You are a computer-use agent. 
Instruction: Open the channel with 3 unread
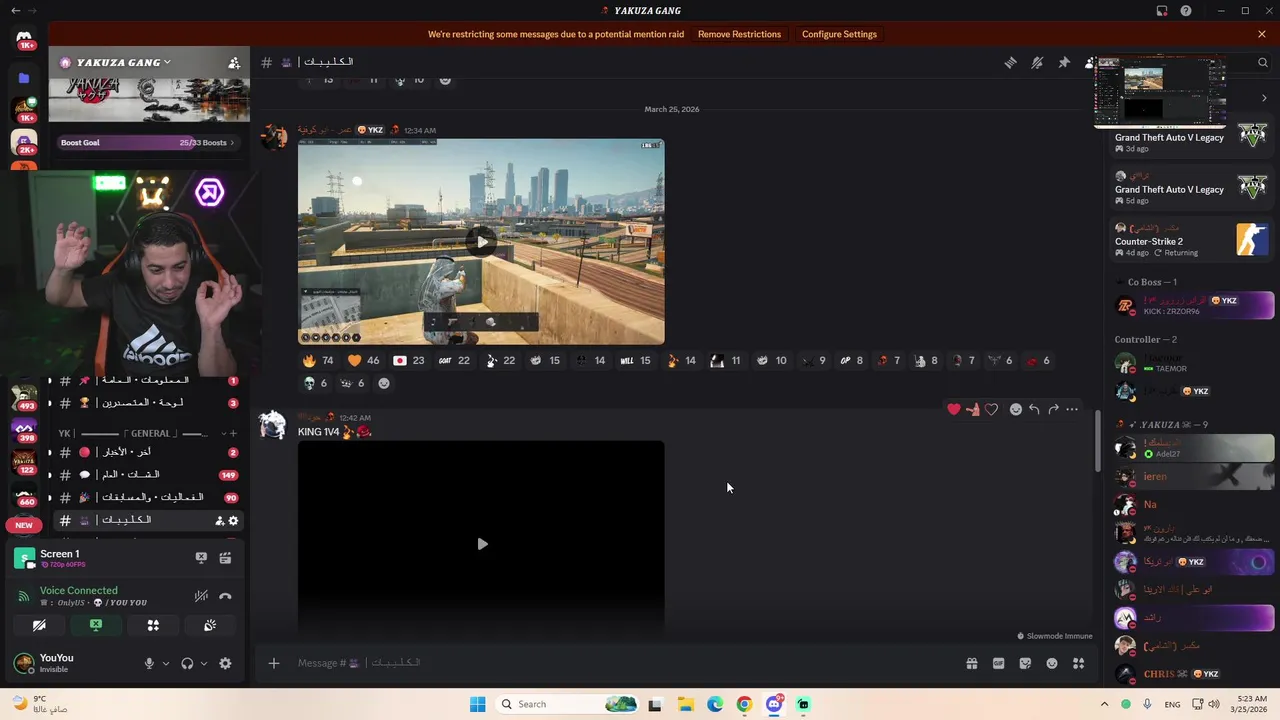click(148, 403)
